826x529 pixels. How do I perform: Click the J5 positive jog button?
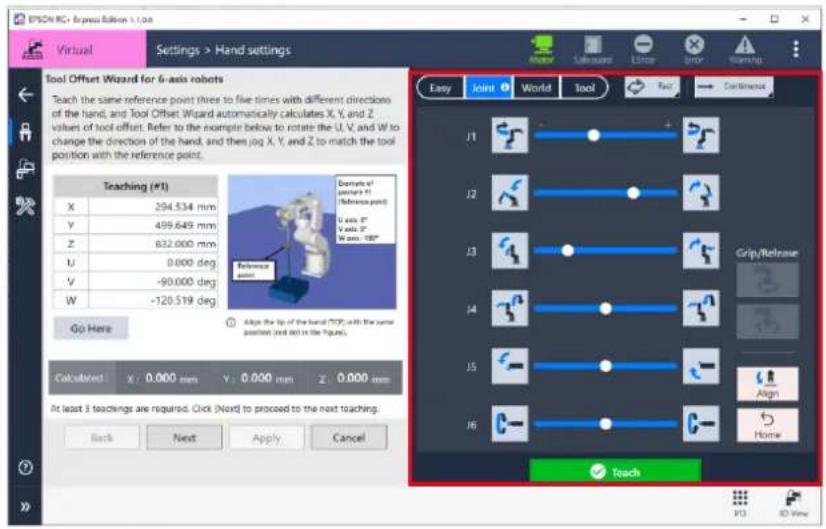(701, 366)
